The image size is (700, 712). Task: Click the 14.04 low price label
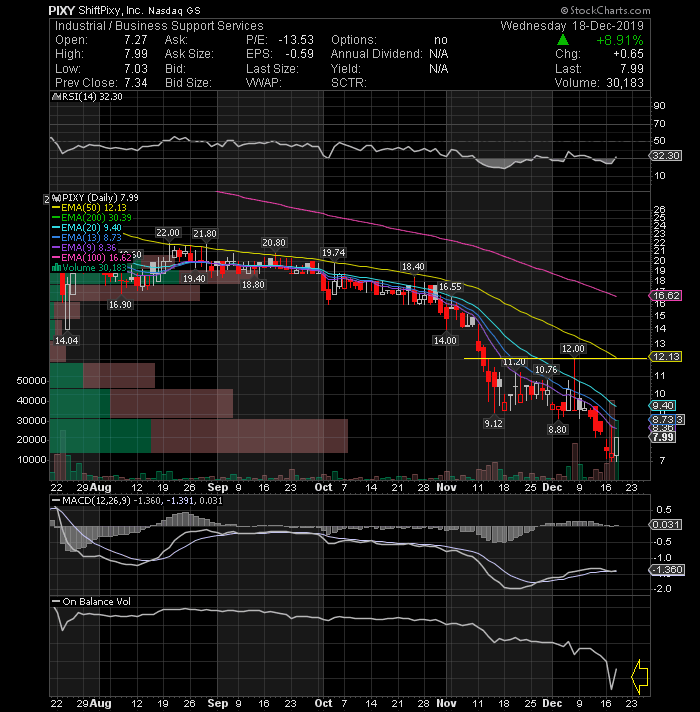66,341
